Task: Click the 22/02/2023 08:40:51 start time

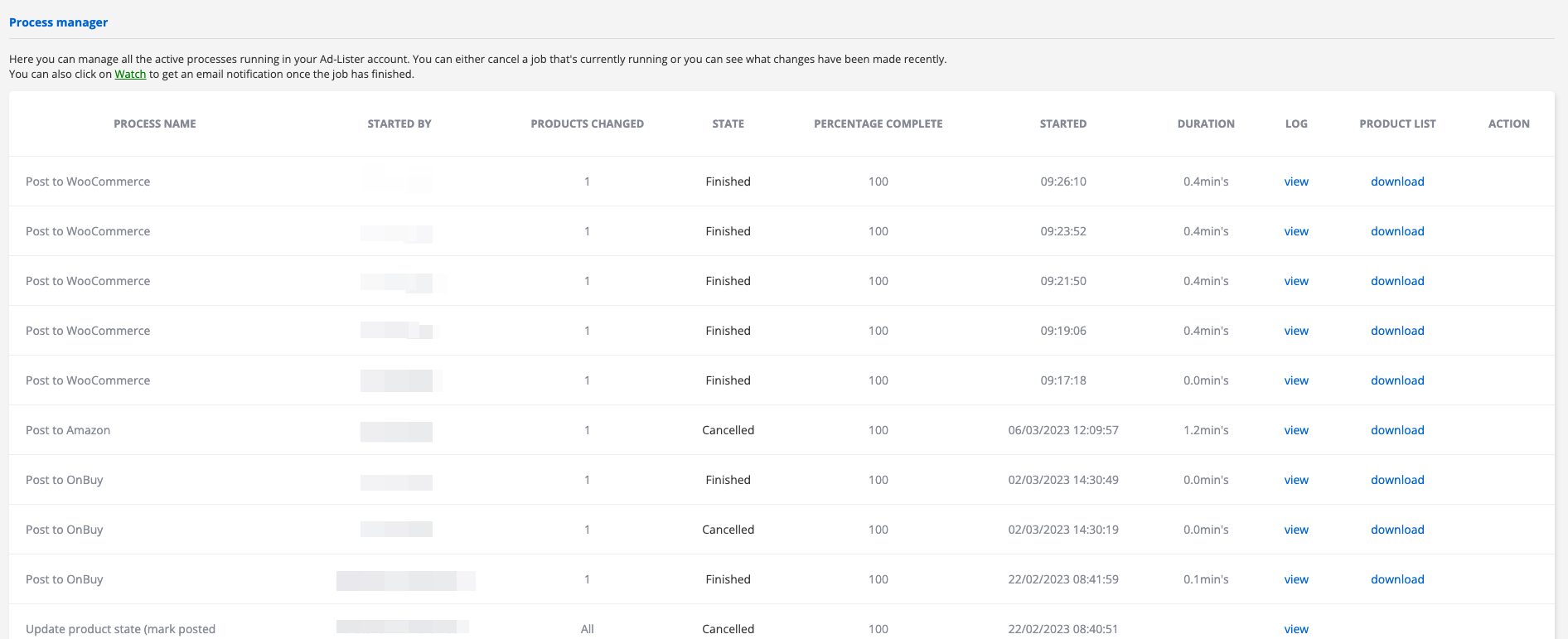Action: pyautogui.click(x=1063, y=629)
